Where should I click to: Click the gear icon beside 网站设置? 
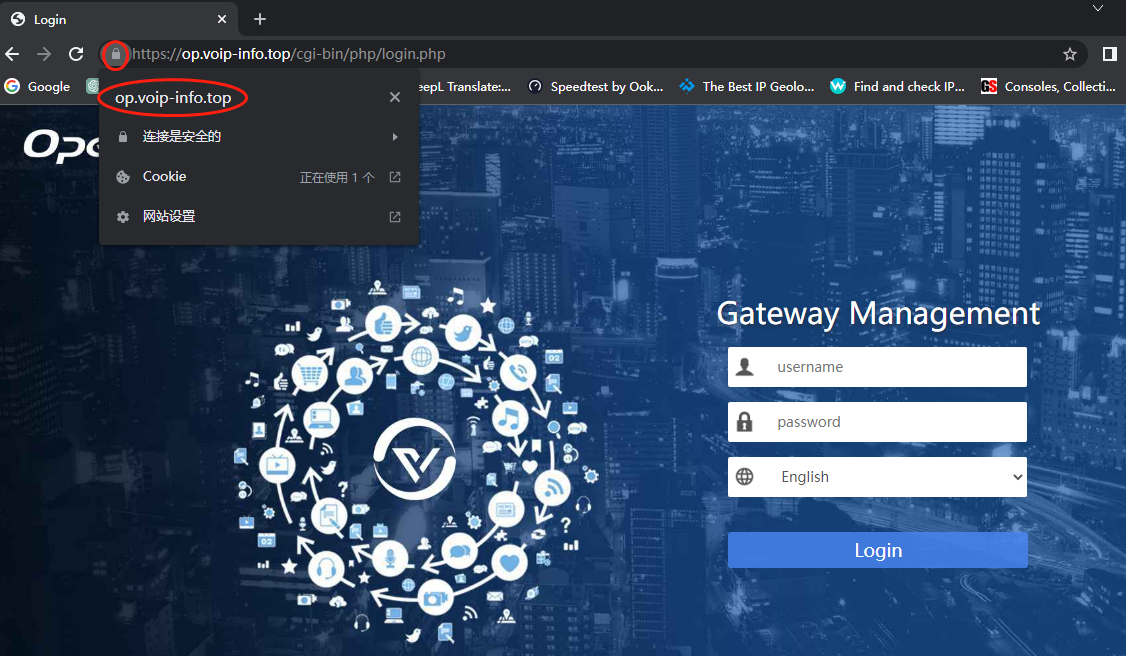(x=123, y=217)
